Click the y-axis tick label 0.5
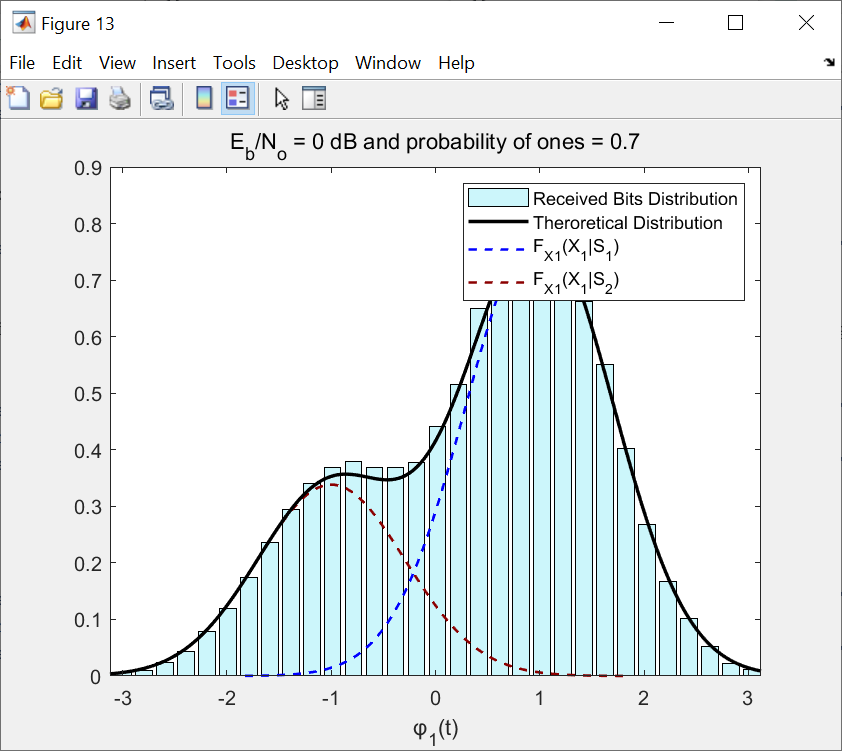 [88, 395]
